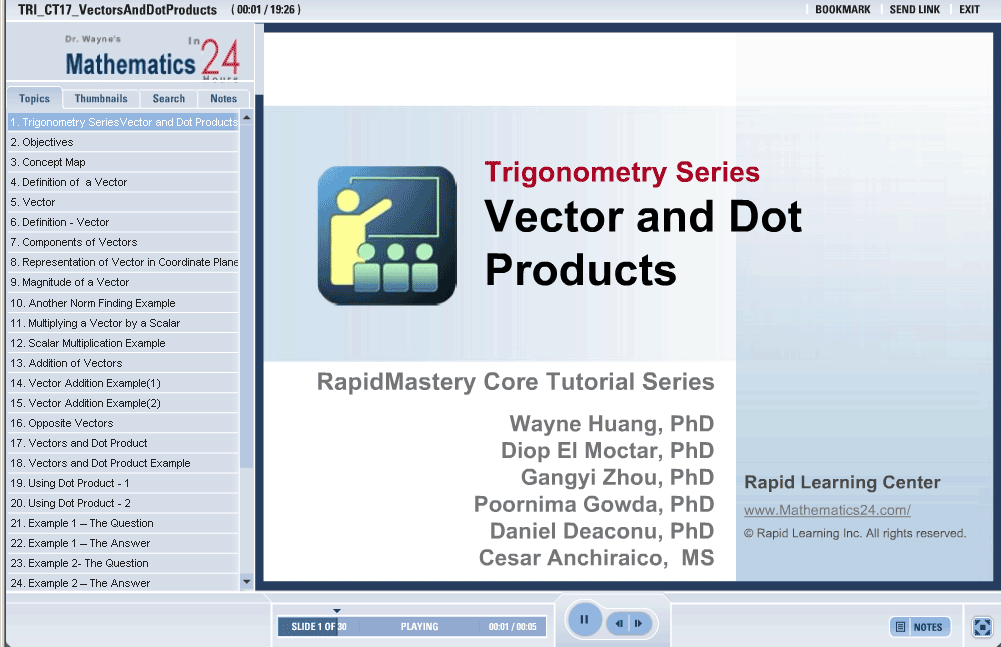Open the Notes tab in sidebar
Screen dimensions: 1001x647
point(223,98)
